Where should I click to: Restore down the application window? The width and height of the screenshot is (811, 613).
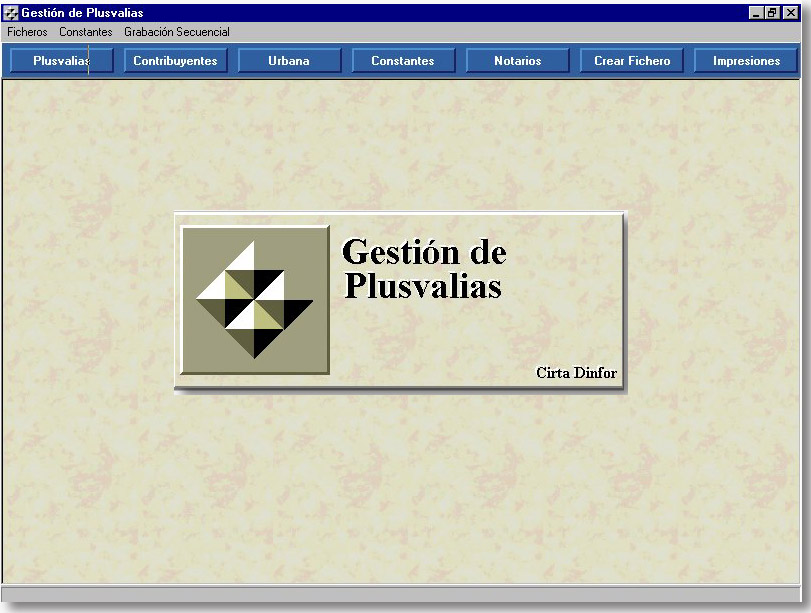click(772, 13)
